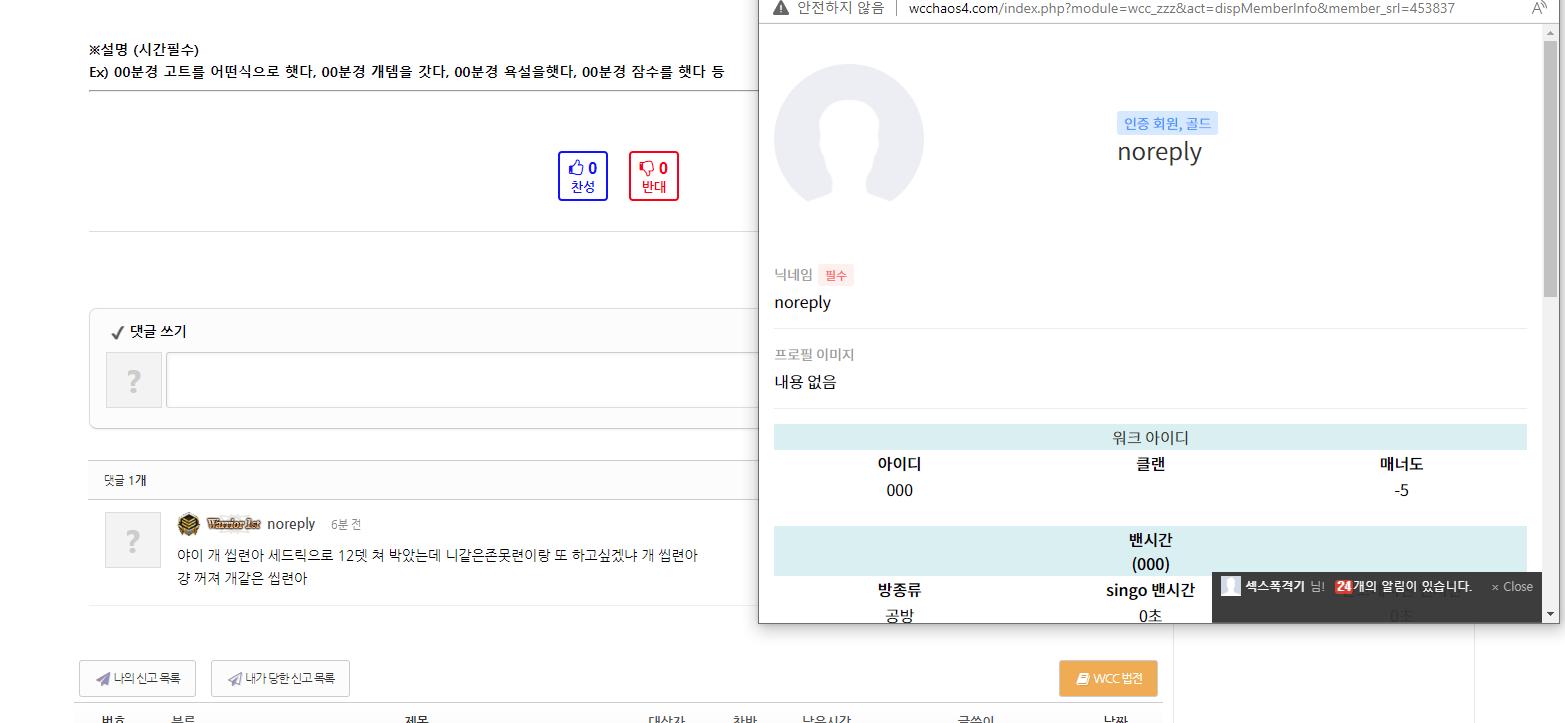Open 나의 신고 목록 button

click(x=137, y=678)
